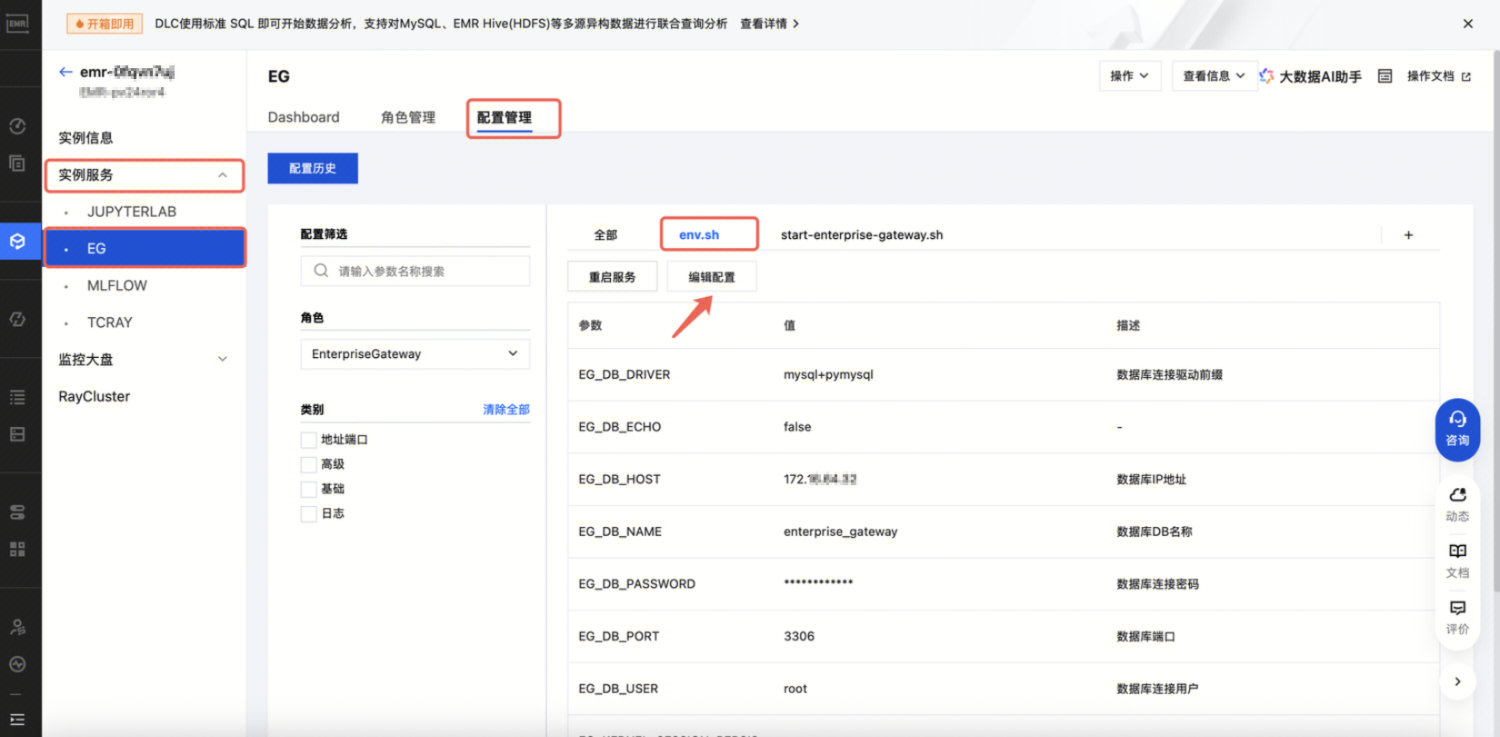Screen dimensions: 1500x737
Task: Click the EG_DB_DRIVER parameter name
Action: (624, 375)
